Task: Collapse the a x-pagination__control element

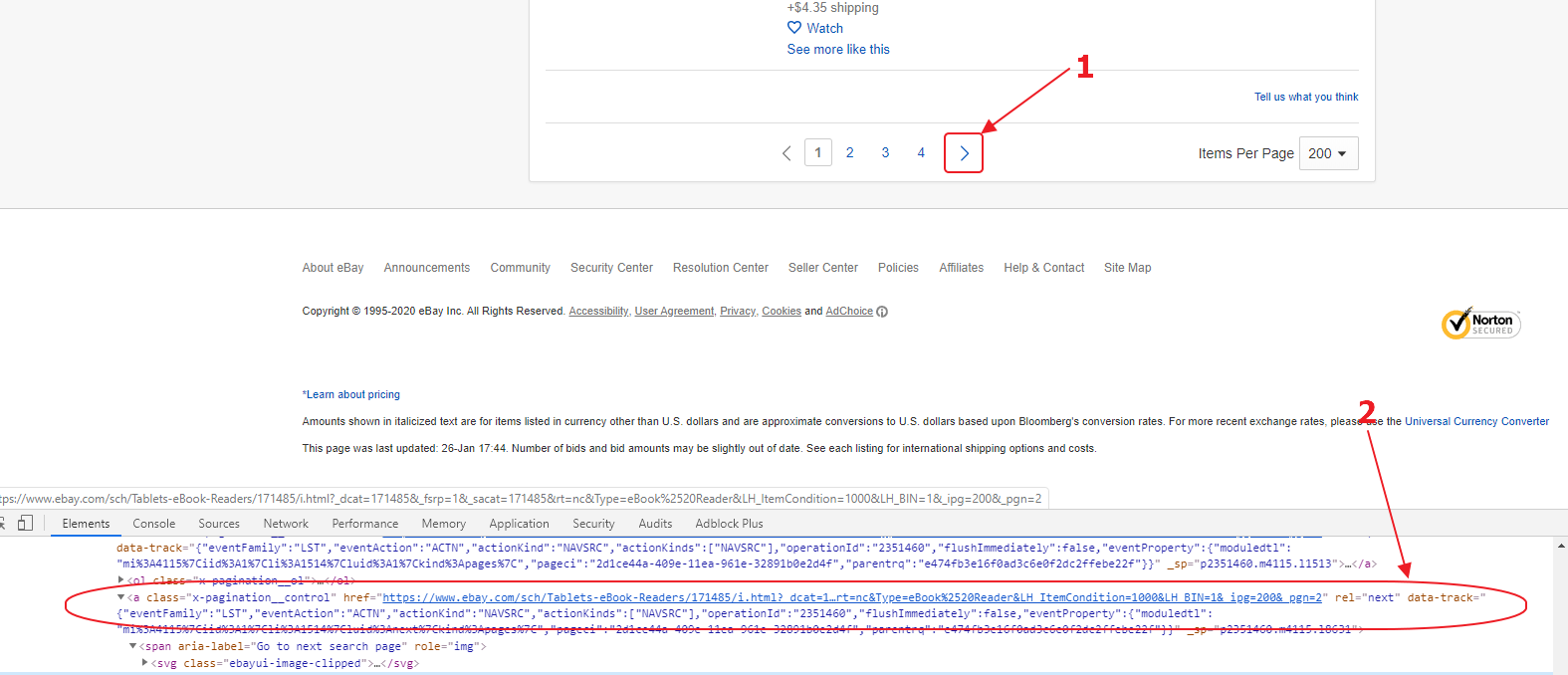Action: coord(121,597)
